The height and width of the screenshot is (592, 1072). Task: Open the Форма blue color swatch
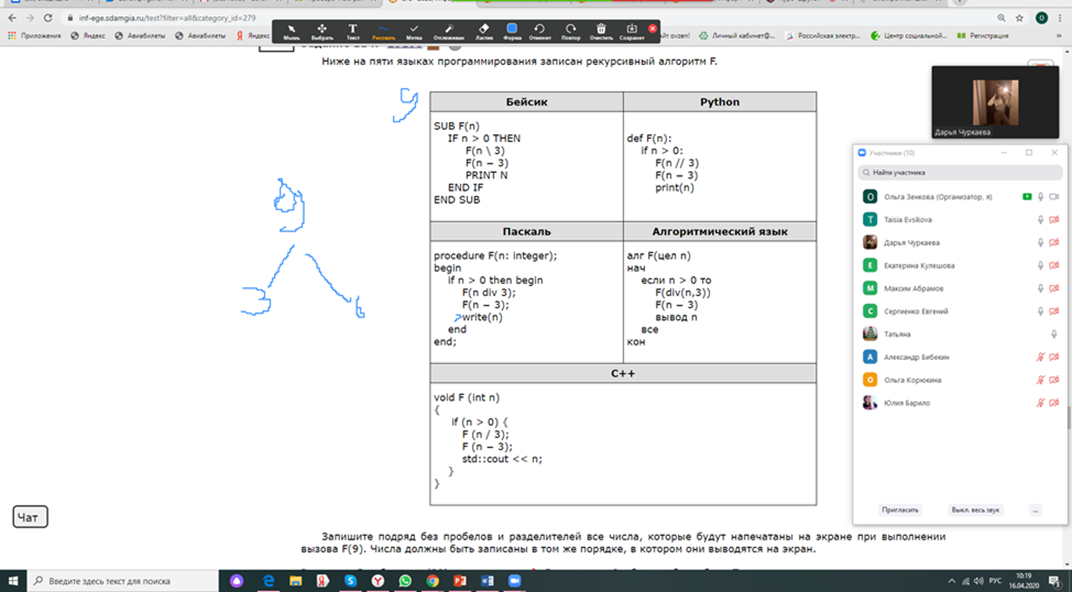(x=512, y=29)
